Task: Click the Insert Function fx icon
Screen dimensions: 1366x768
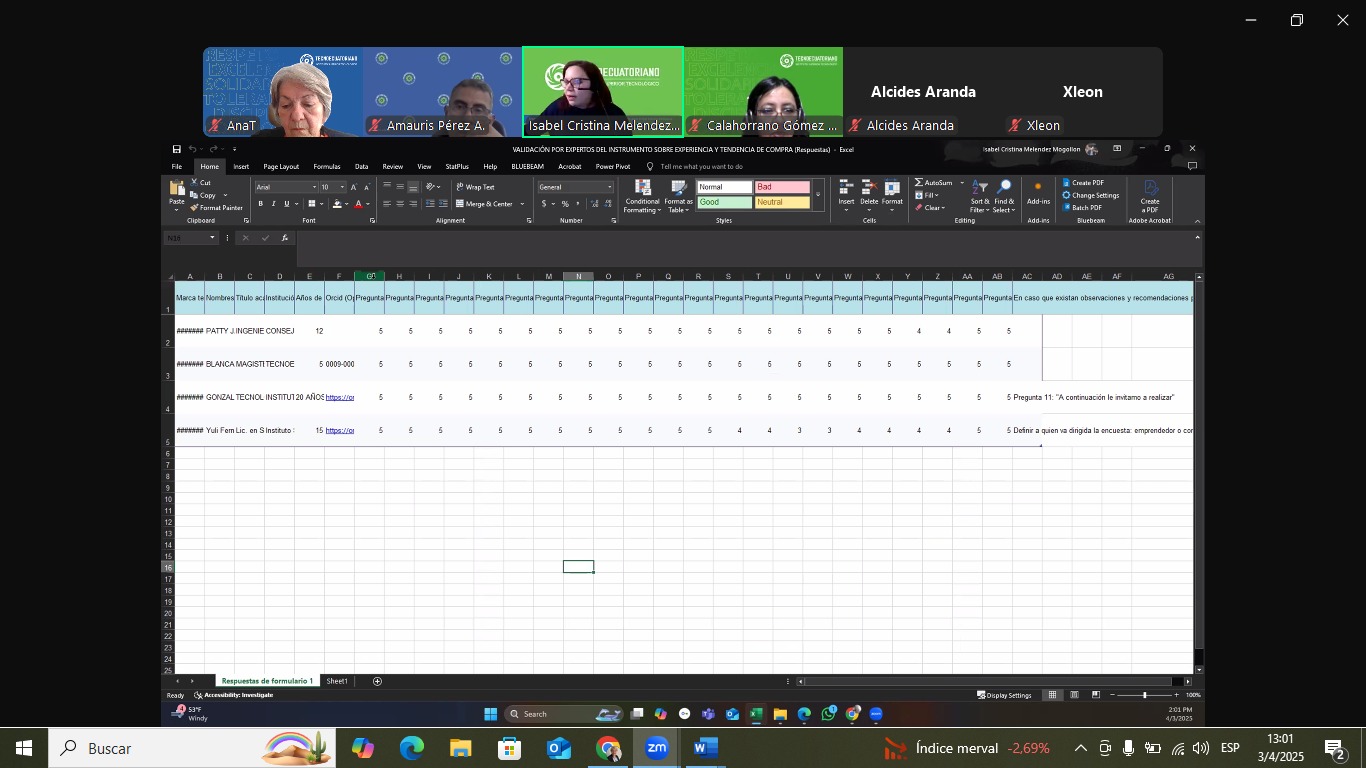Action: (x=285, y=238)
